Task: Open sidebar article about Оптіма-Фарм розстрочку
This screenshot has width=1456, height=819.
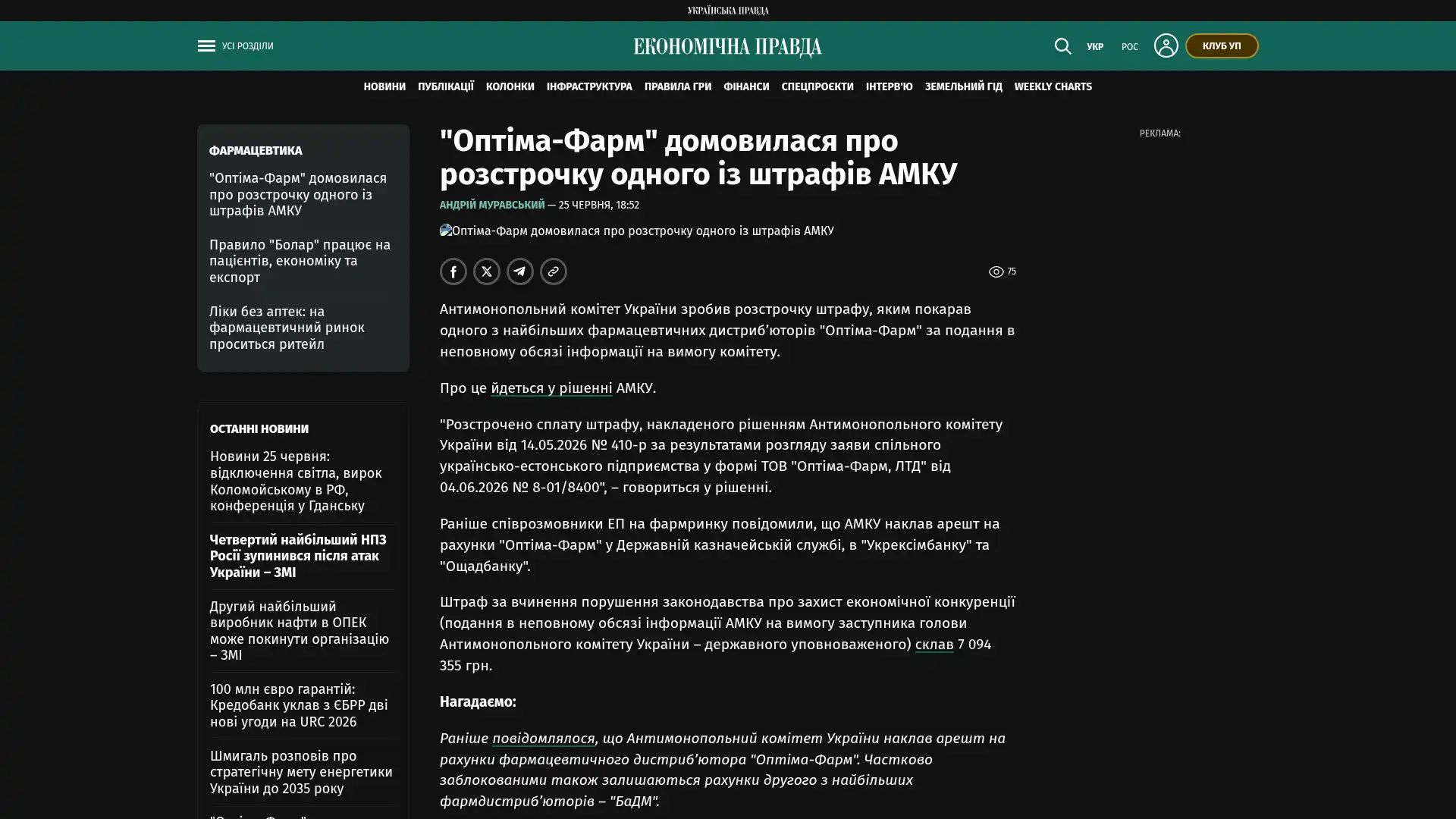Action: coord(299,194)
